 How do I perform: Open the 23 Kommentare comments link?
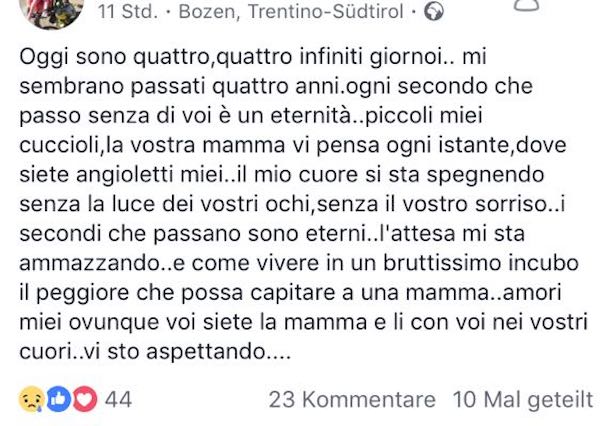pyautogui.click(x=352, y=400)
